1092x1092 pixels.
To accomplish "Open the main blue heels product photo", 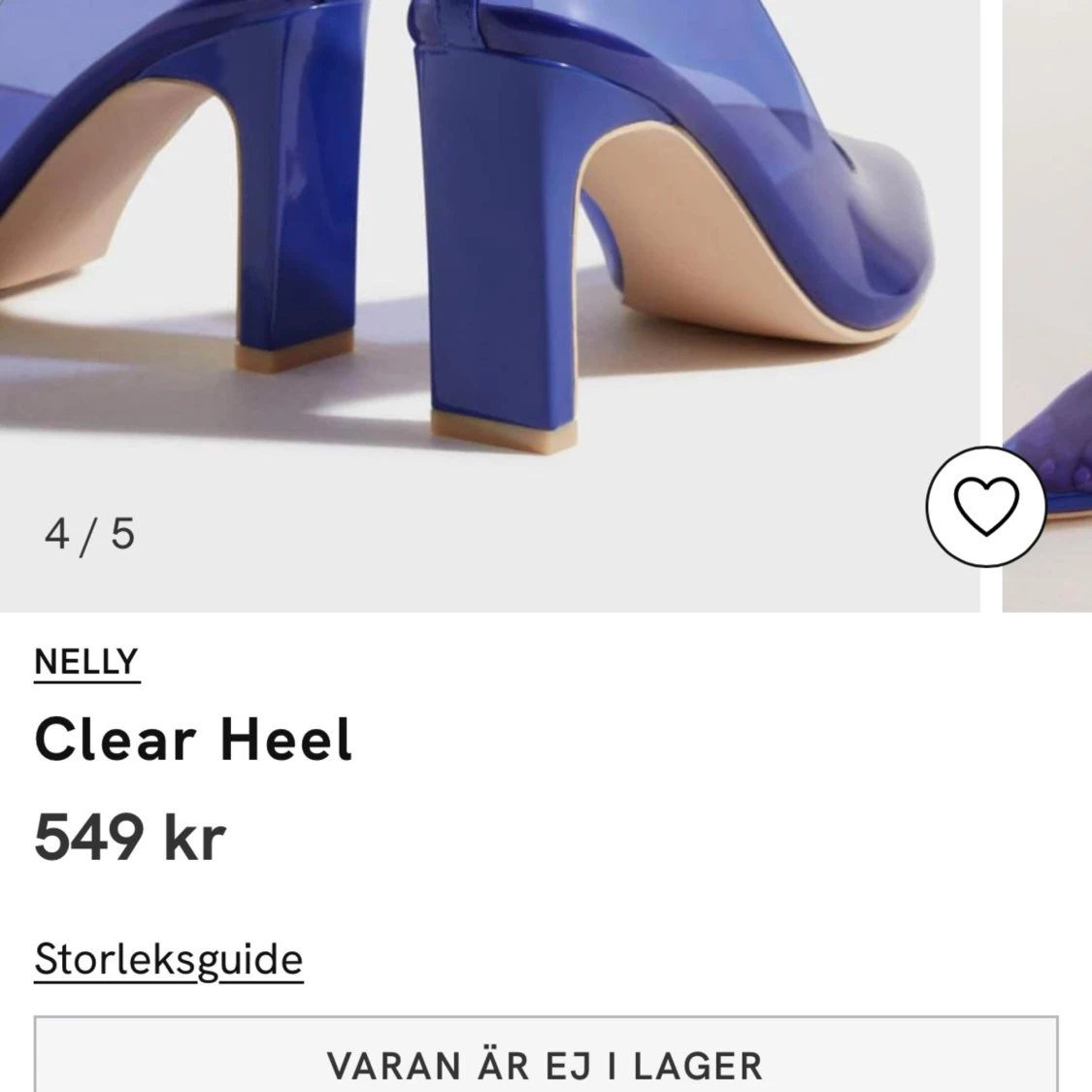I will point(489,306).
